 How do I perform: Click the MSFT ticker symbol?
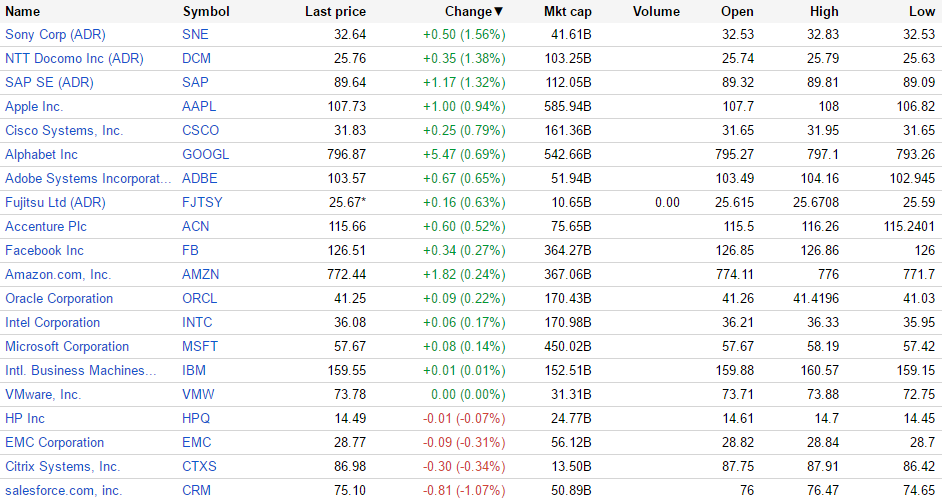click(200, 346)
